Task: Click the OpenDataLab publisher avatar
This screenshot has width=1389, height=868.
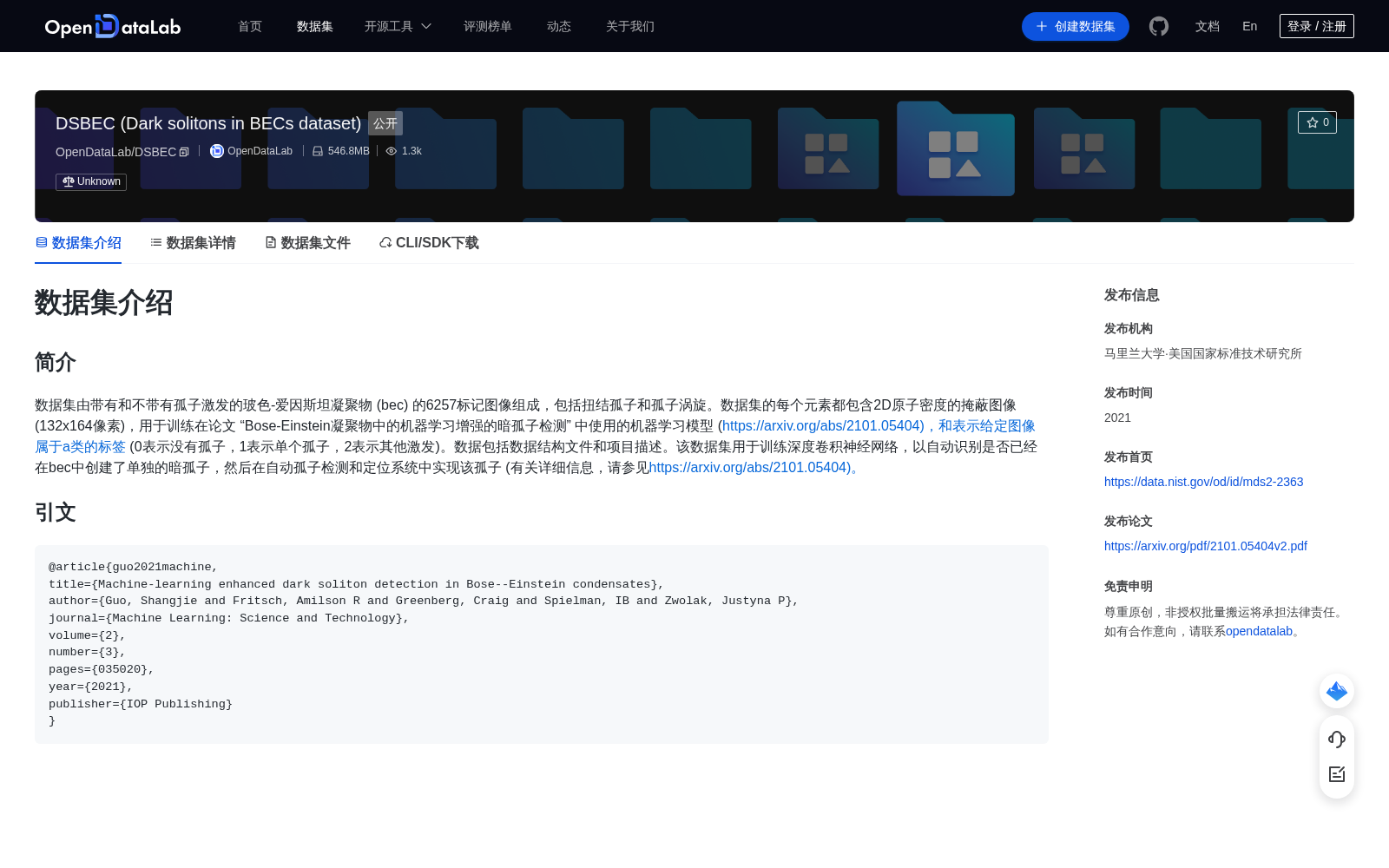Action: tap(217, 151)
